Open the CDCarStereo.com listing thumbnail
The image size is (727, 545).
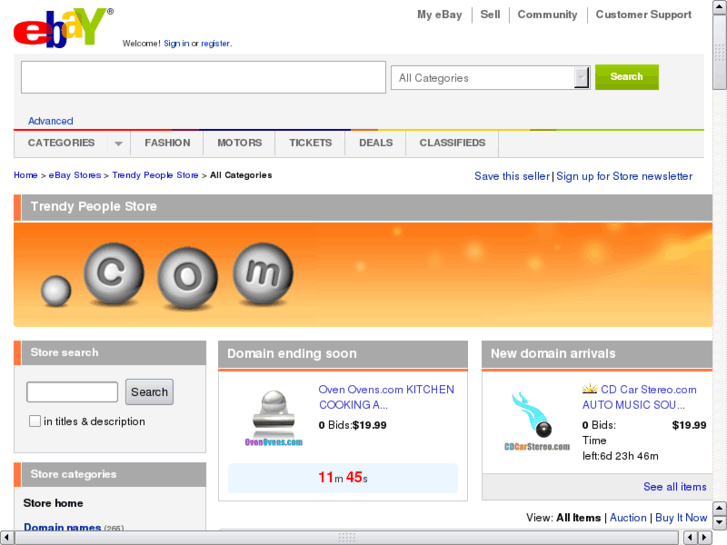(x=536, y=422)
